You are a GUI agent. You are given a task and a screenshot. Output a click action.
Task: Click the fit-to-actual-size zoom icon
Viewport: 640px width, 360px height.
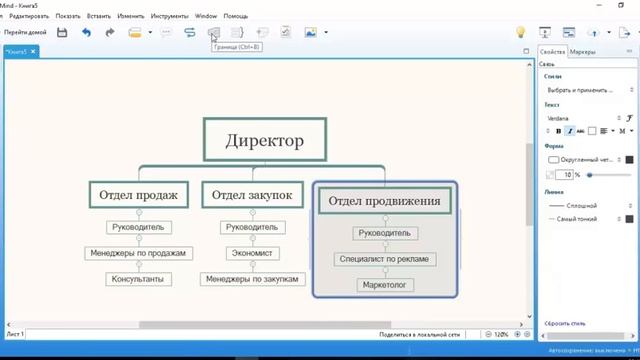[x=527, y=334]
